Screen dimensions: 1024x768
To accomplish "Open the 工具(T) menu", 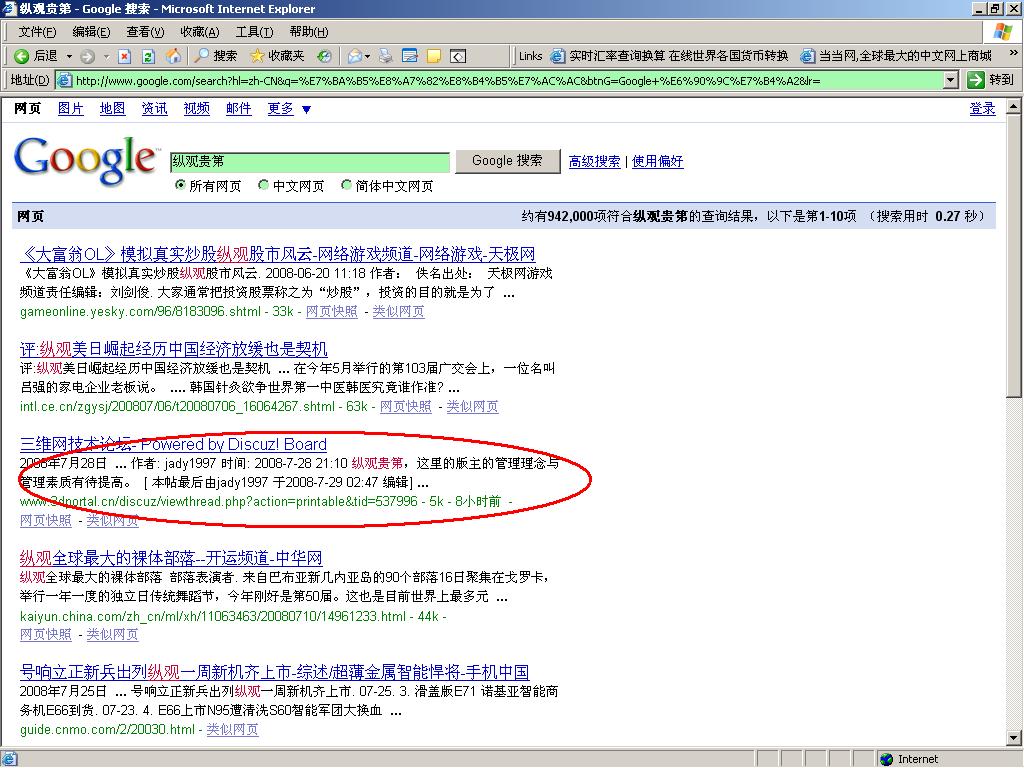I will [x=254, y=32].
